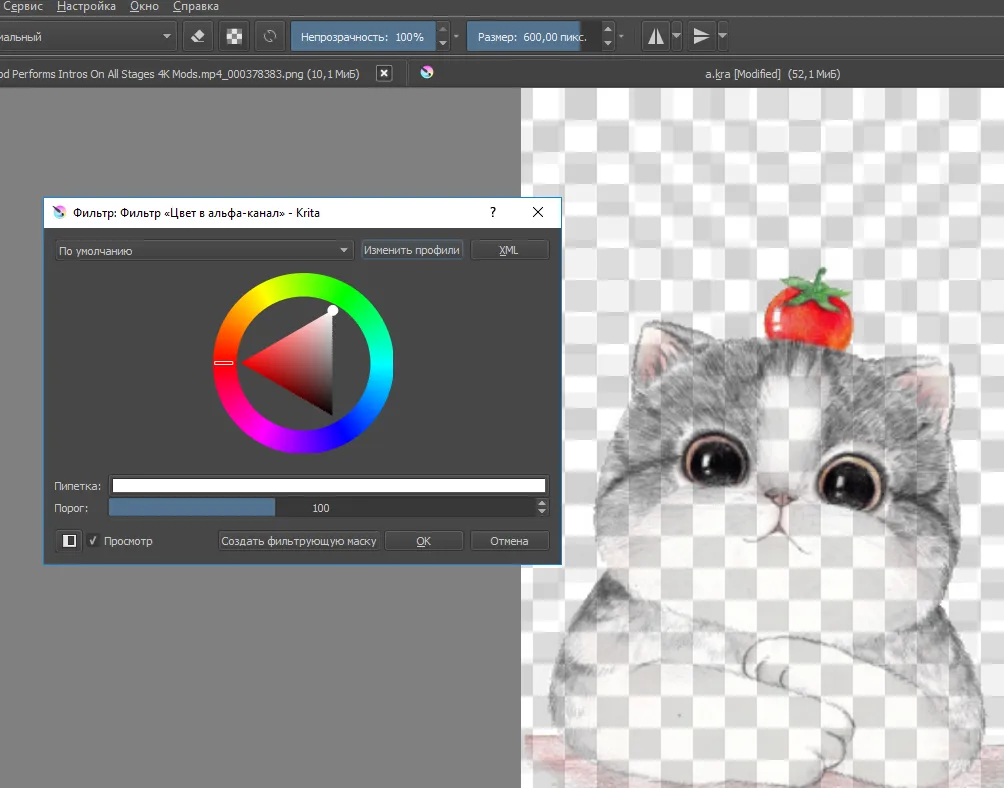
Task: Click the color triangle white handle
Action: coord(333,310)
